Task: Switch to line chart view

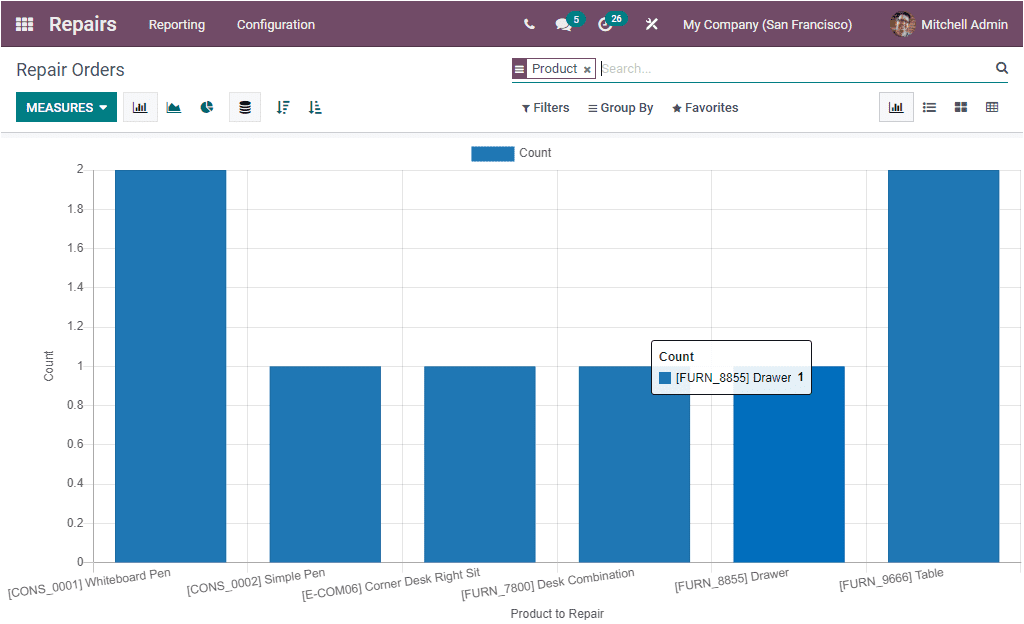Action: pos(173,107)
